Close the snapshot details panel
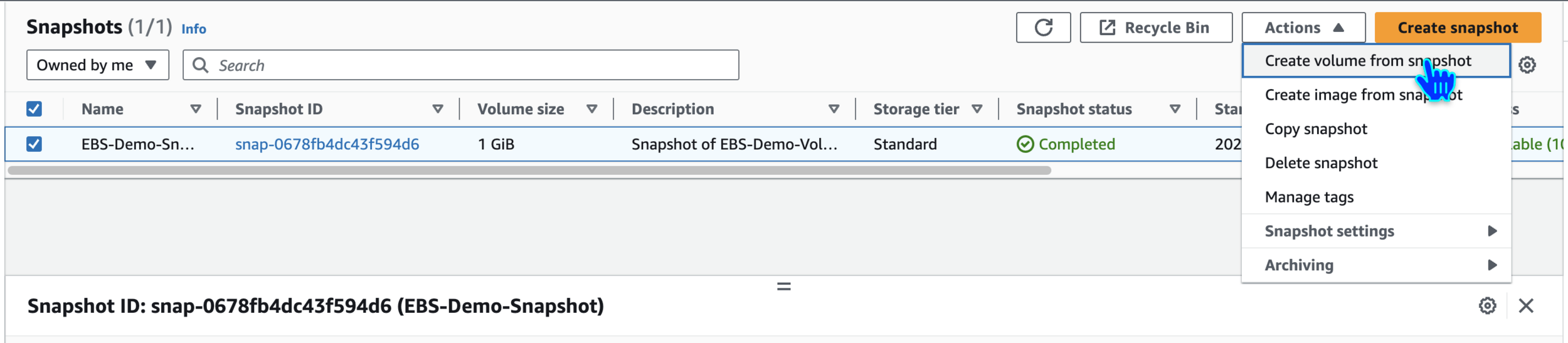 [x=1526, y=306]
